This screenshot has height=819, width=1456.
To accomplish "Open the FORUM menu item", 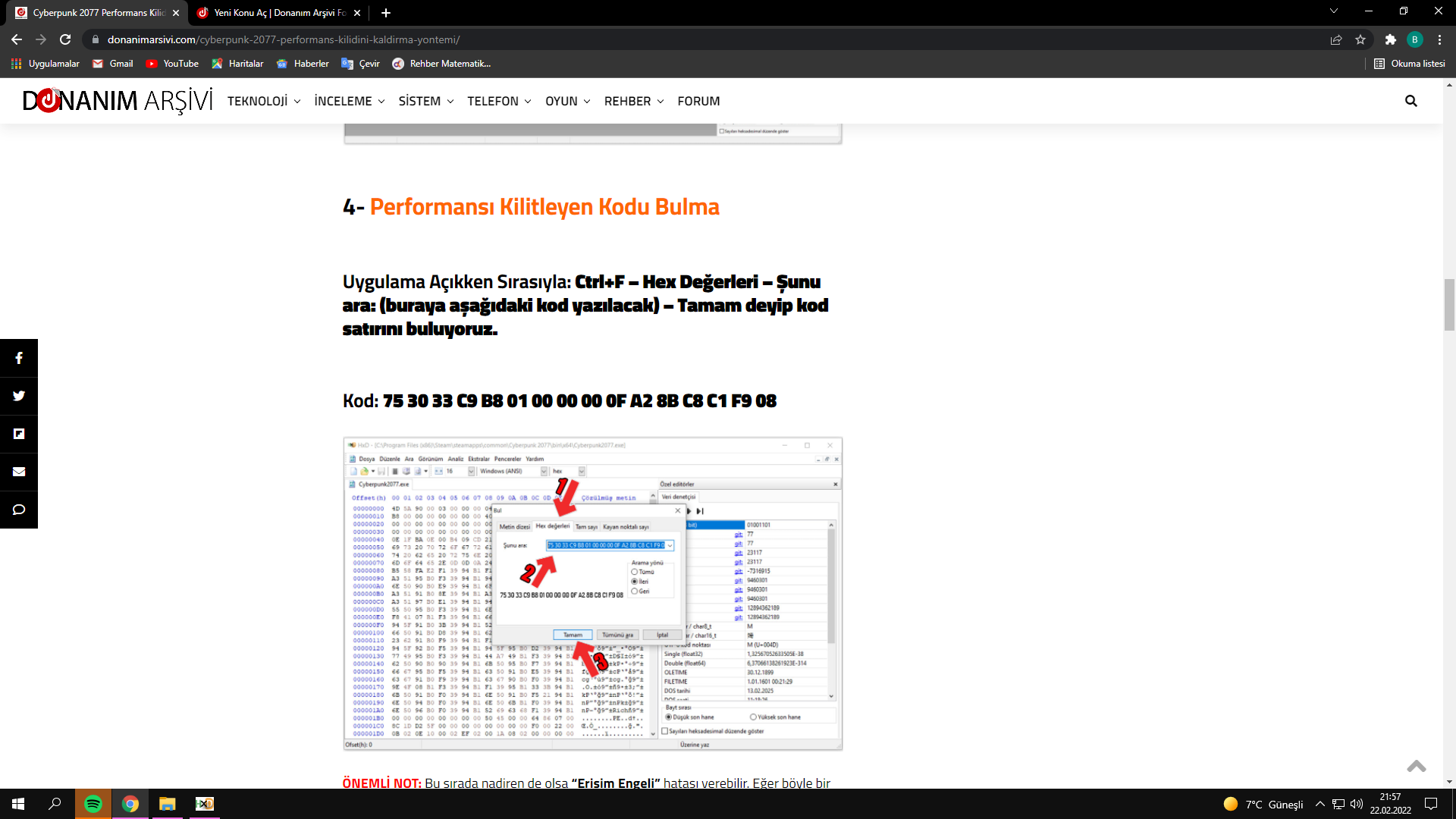I will click(x=698, y=101).
